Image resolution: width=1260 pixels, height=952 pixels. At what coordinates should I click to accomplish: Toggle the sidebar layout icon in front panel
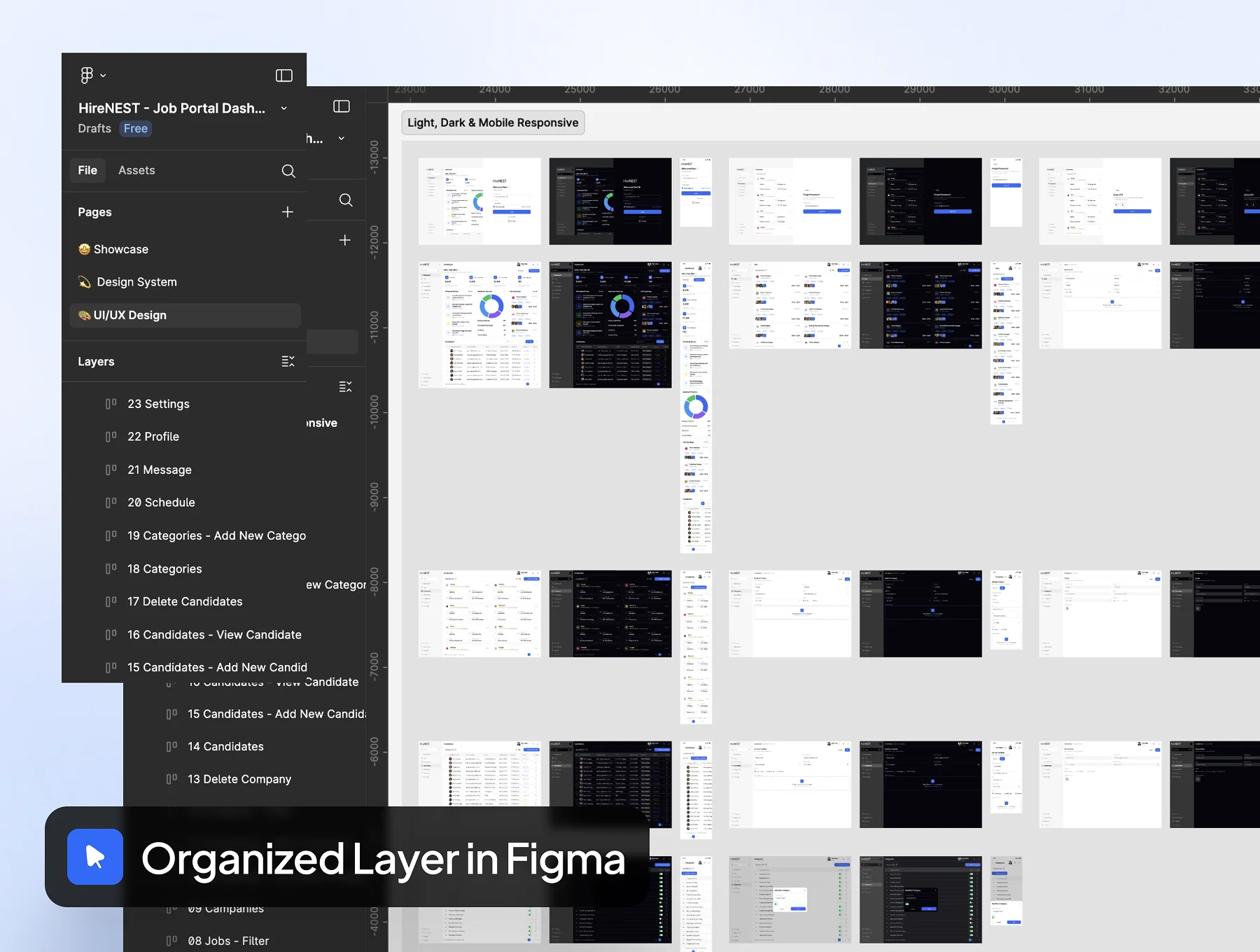pyautogui.click(x=284, y=76)
